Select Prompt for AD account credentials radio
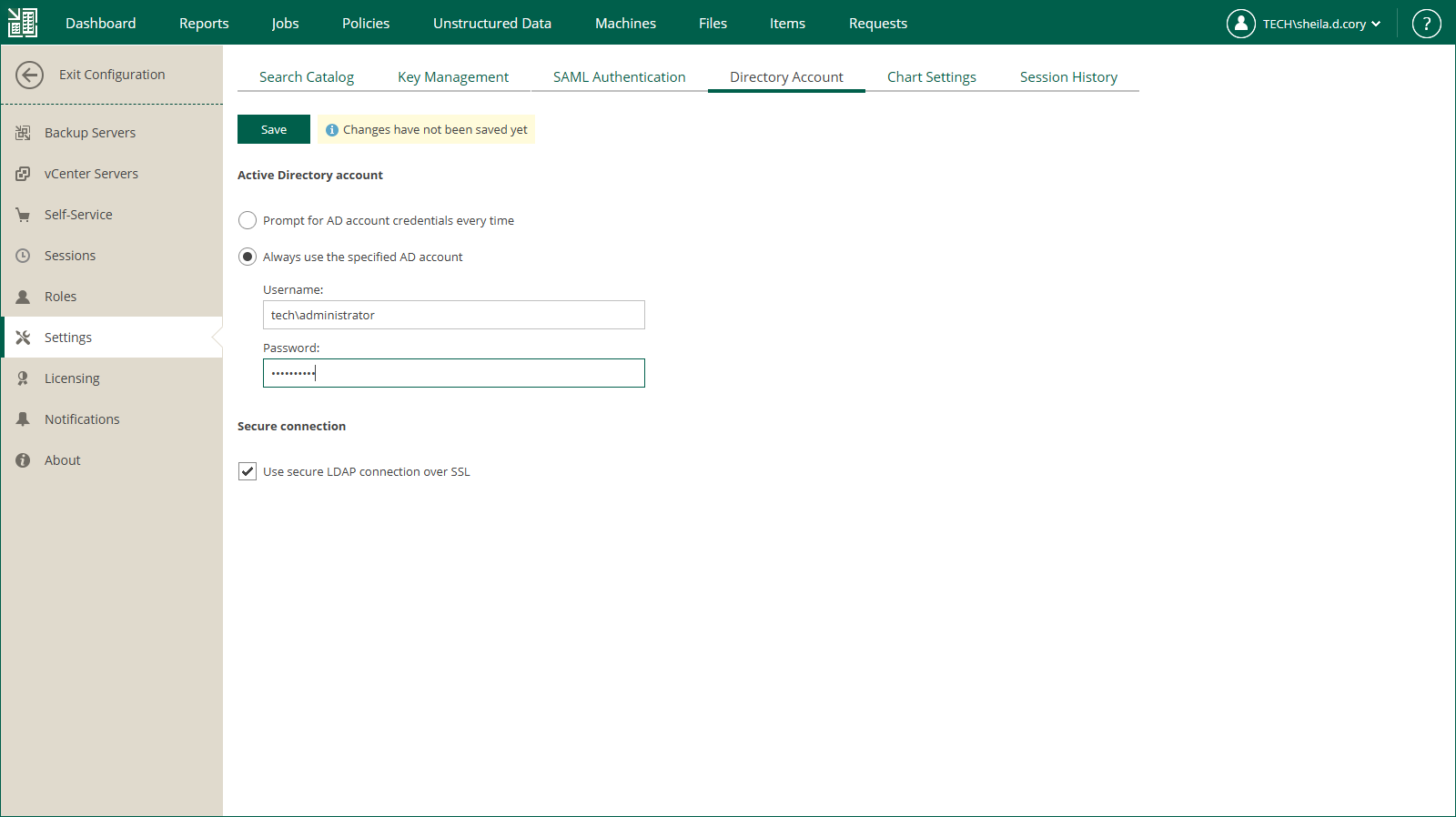 248,220
